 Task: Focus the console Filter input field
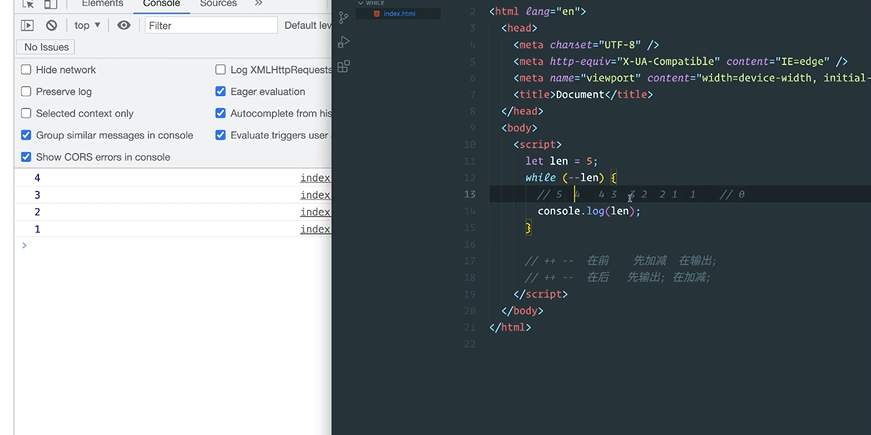(x=211, y=26)
